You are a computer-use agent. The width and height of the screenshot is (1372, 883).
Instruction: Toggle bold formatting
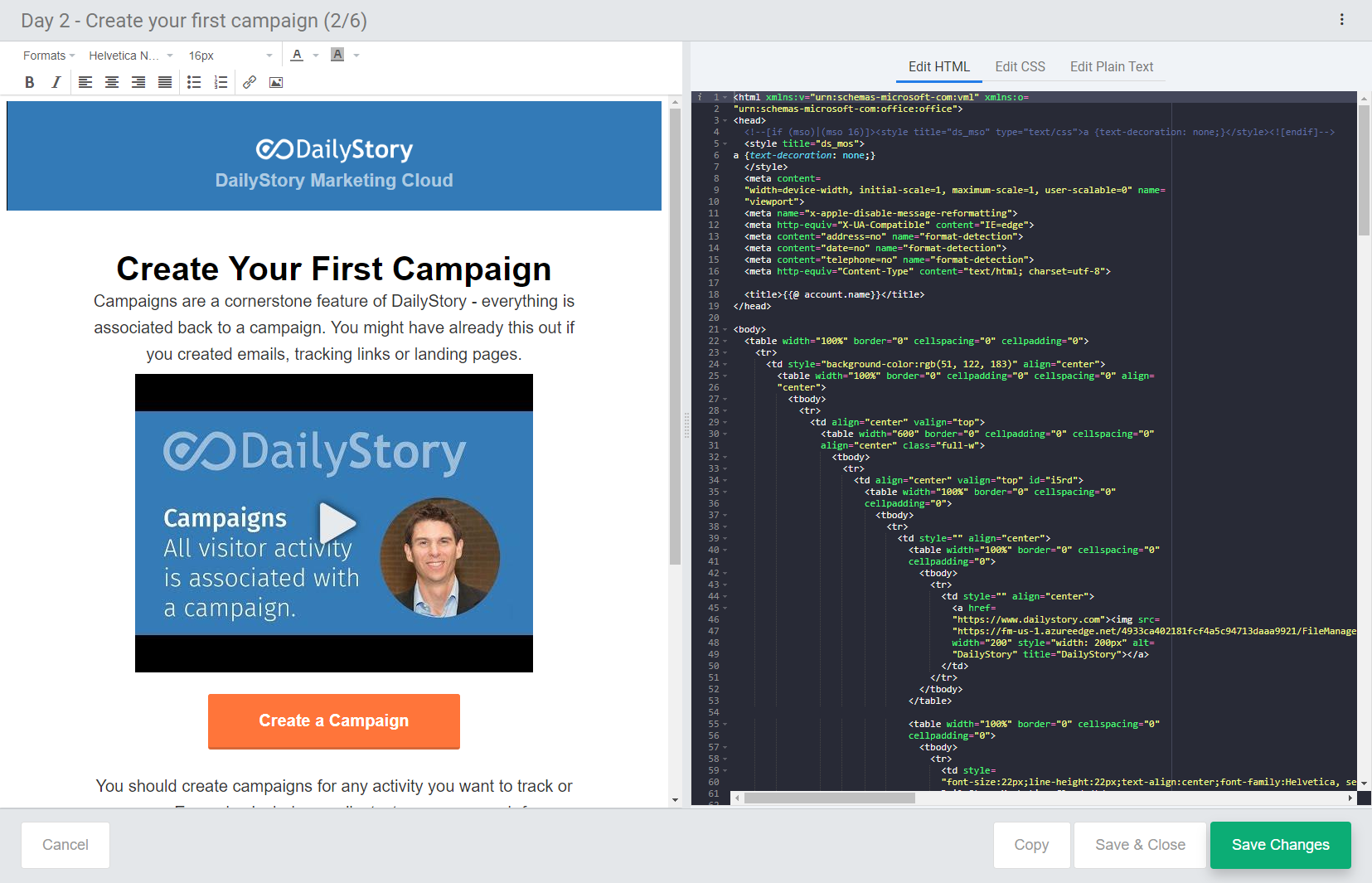pos(30,82)
